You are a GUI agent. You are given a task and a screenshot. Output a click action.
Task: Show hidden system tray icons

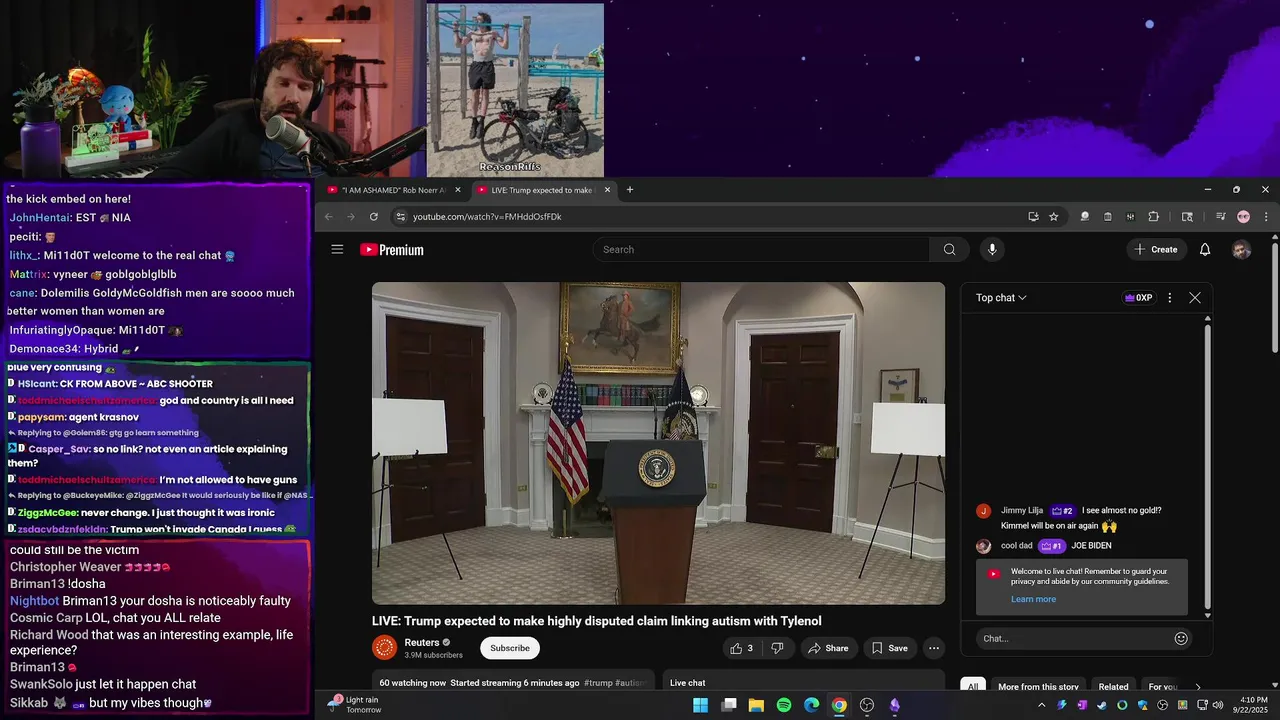coord(1041,705)
